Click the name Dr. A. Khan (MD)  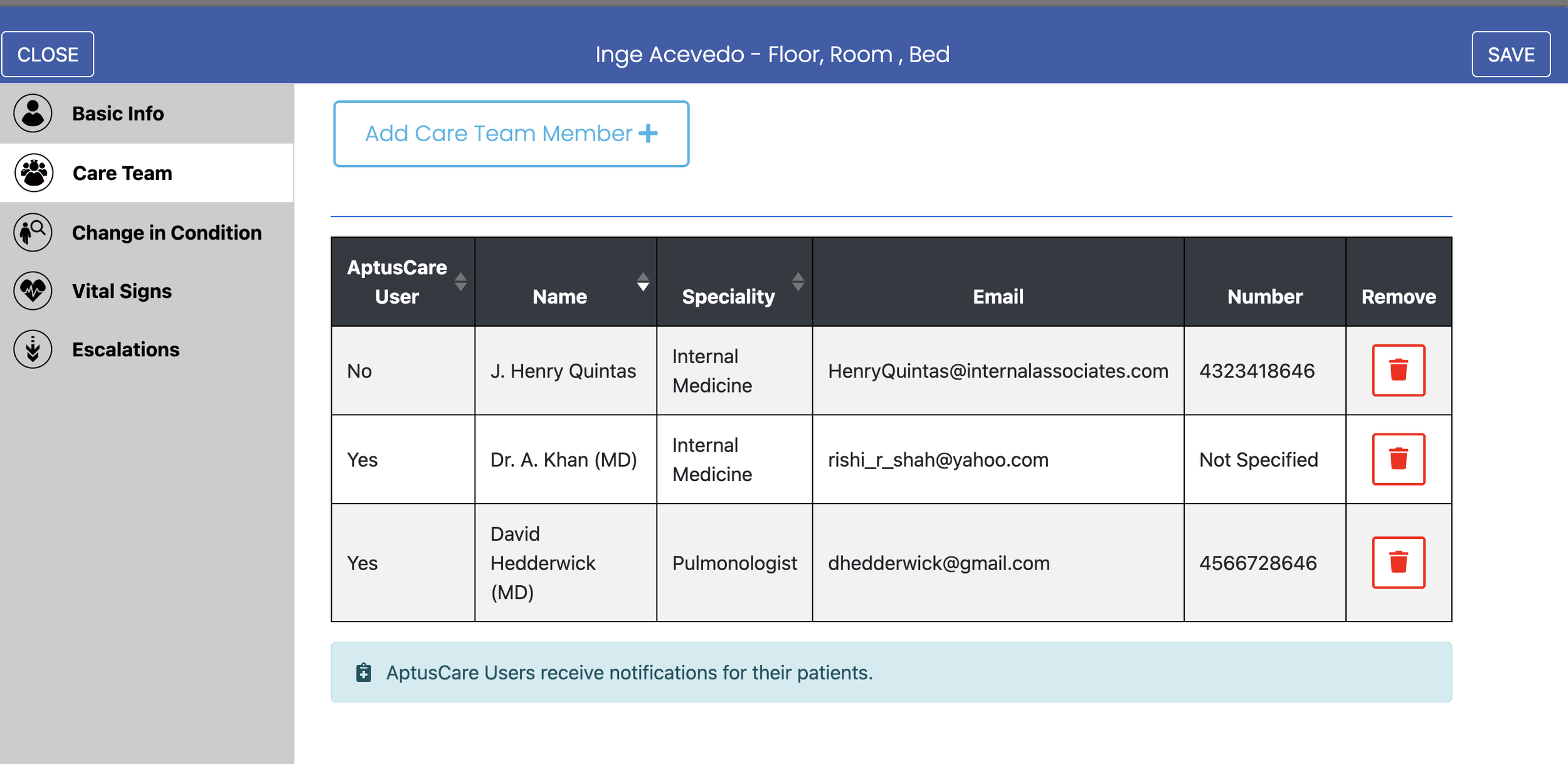(563, 460)
